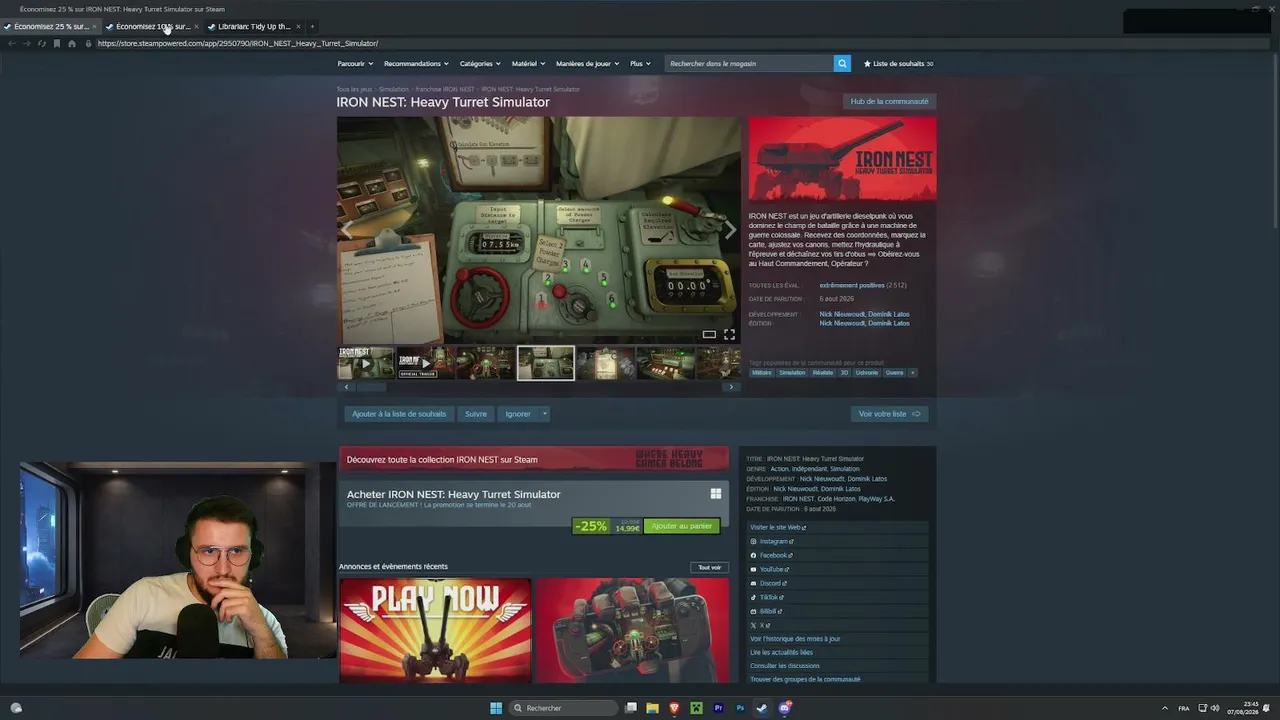1280x720 pixels.
Task: Open the Plus dropdown menu
Action: pyautogui.click(x=640, y=63)
